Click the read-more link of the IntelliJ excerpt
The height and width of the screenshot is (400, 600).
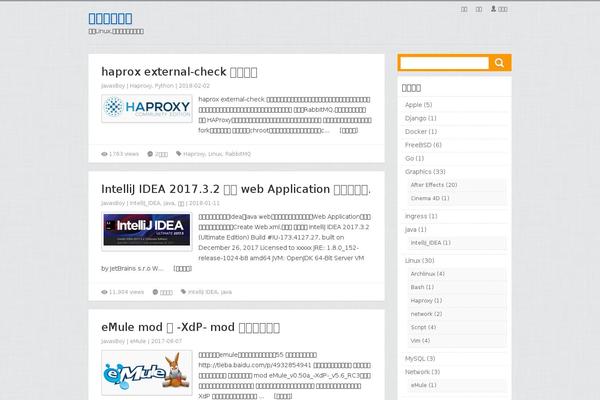[x=183, y=269]
